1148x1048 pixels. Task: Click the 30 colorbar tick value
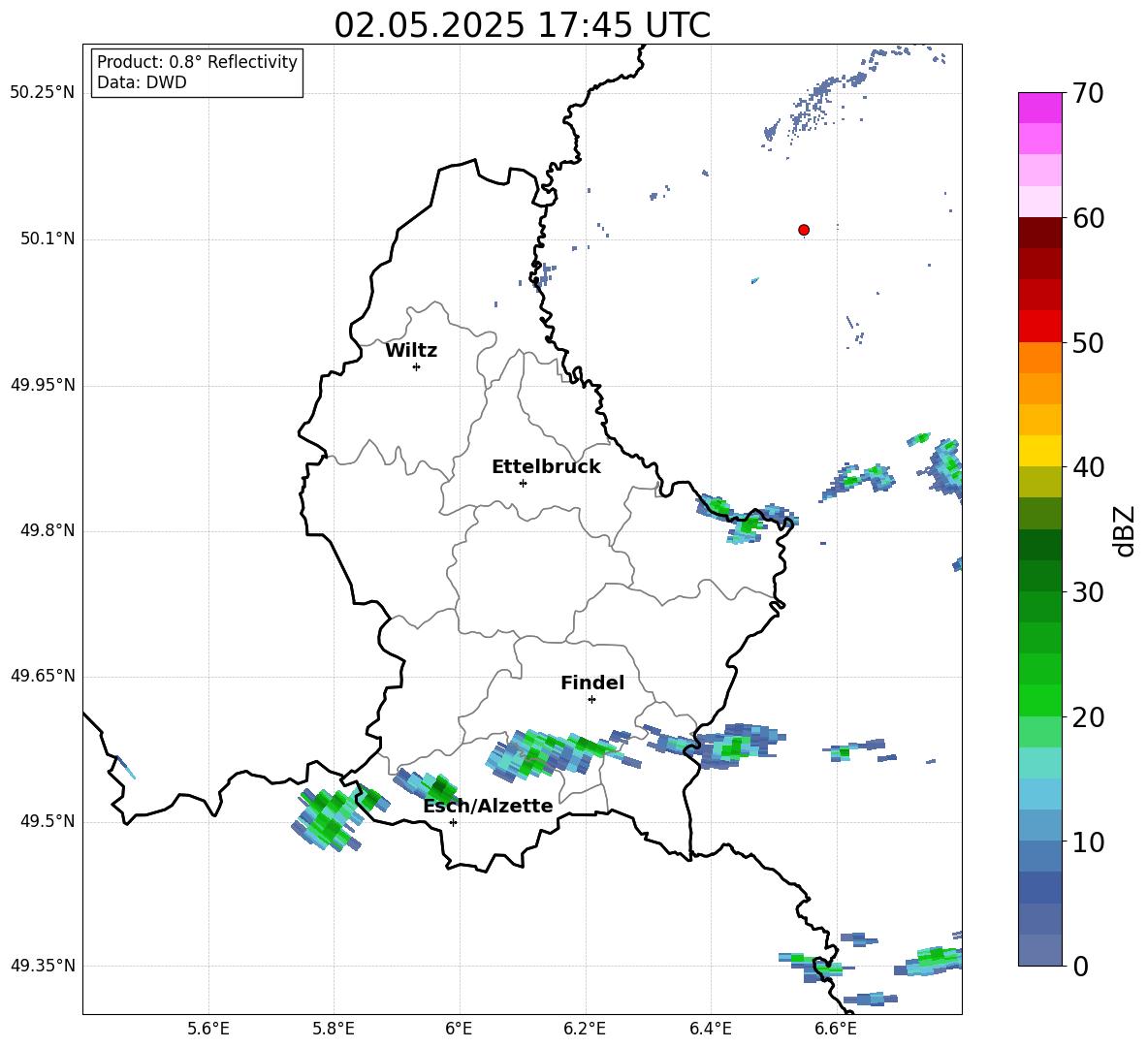point(1088,592)
